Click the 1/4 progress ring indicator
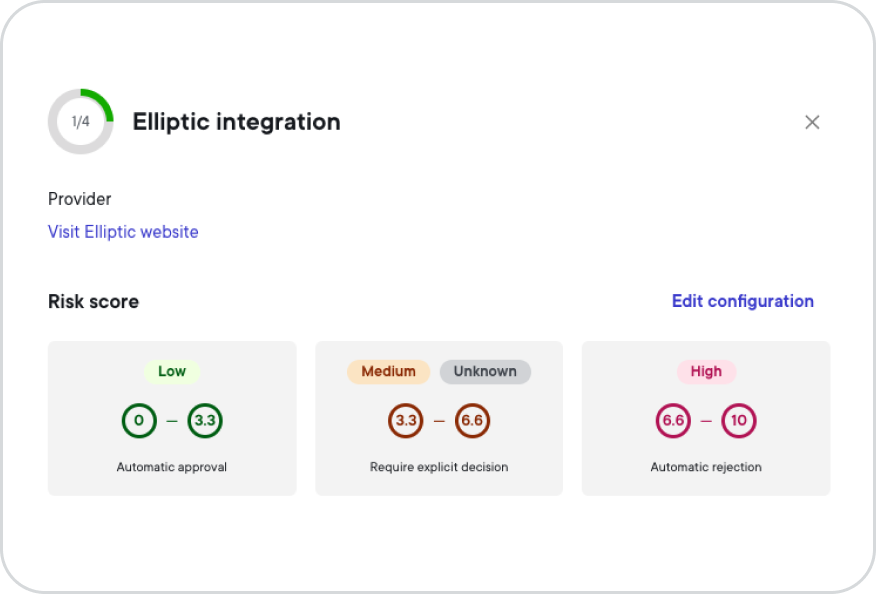The height and width of the screenshot is (594, 876). (81, 121)
